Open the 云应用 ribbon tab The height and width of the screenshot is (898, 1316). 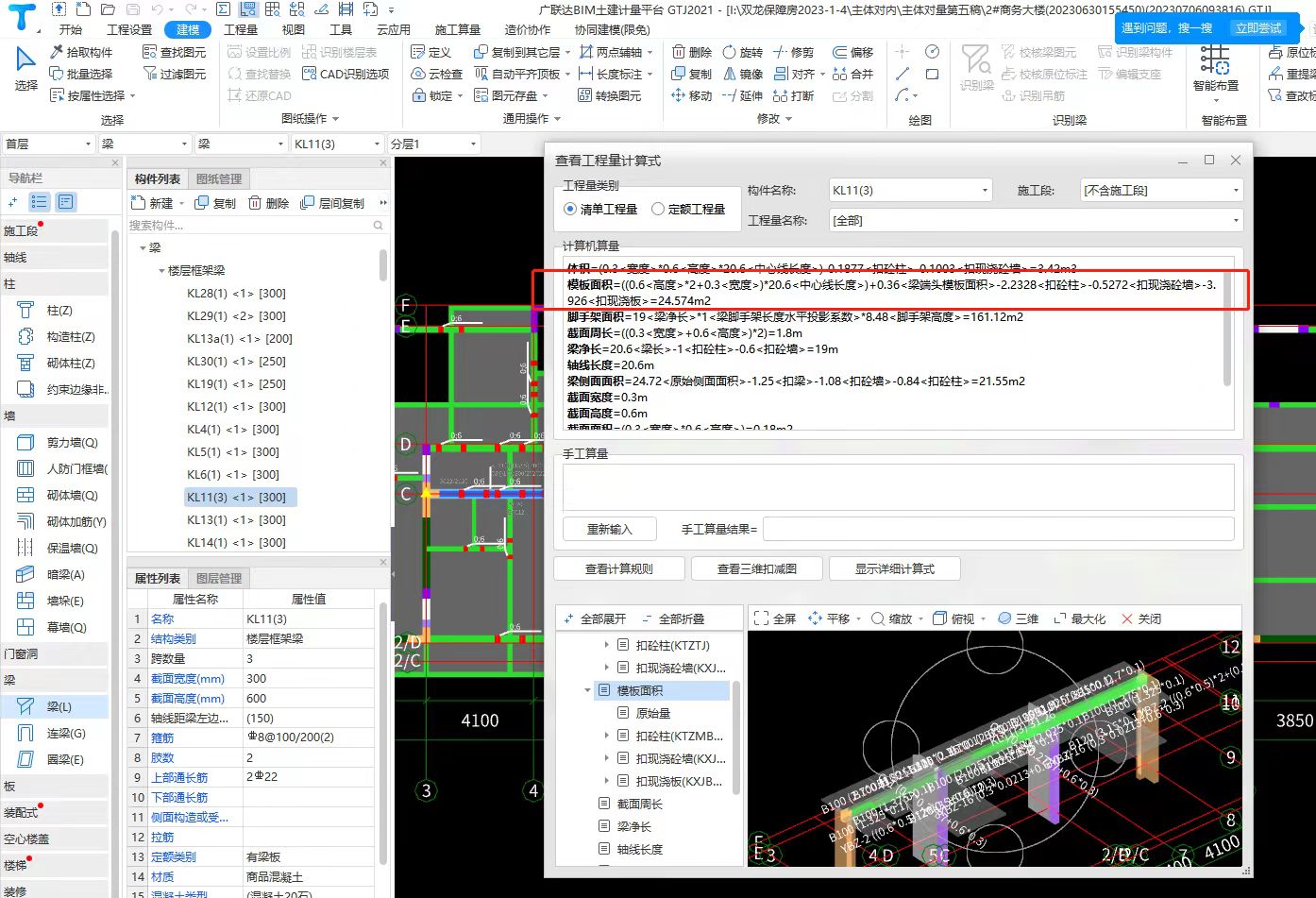pos(393,29)
